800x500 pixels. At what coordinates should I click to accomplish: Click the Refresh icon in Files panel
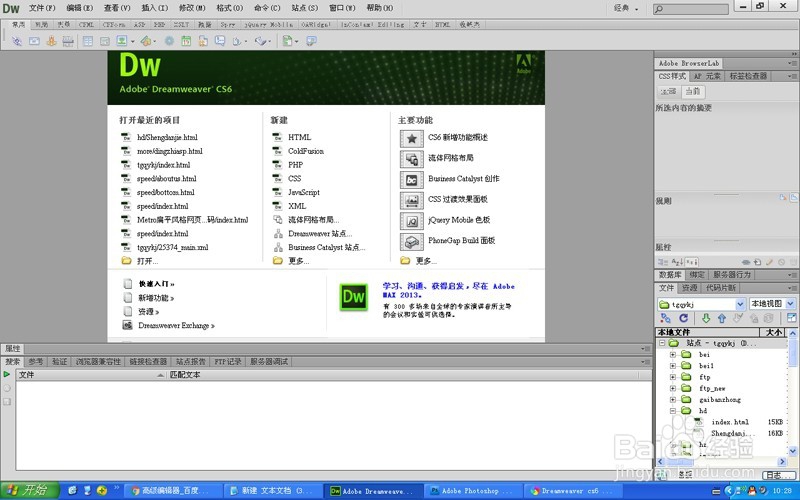[x=684, y=318]
